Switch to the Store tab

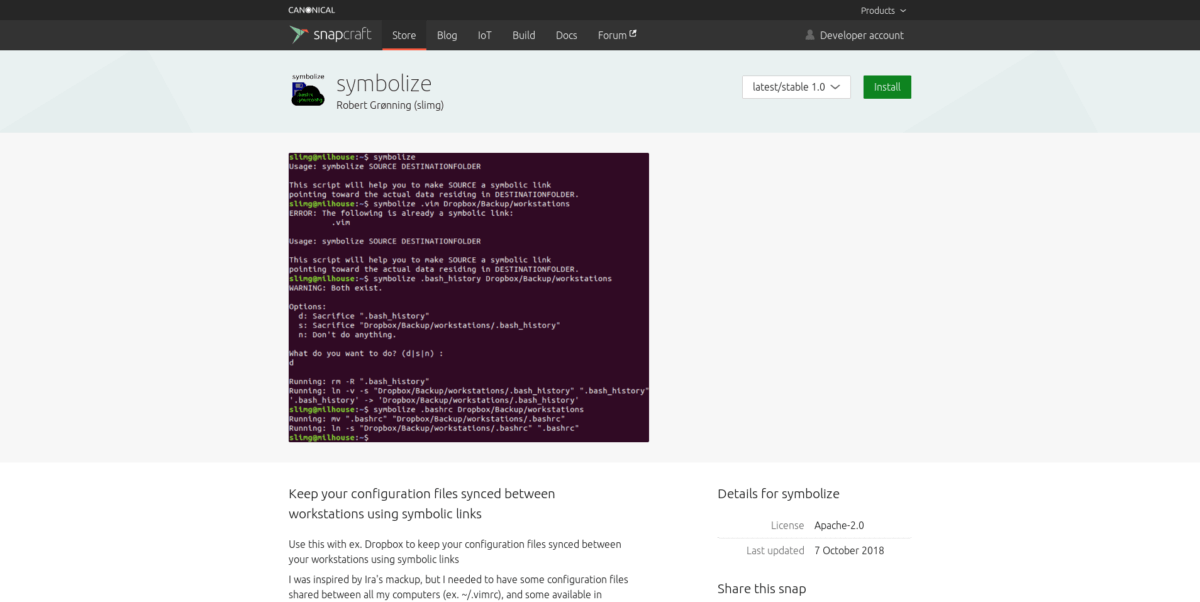click(x=404, y=35)
